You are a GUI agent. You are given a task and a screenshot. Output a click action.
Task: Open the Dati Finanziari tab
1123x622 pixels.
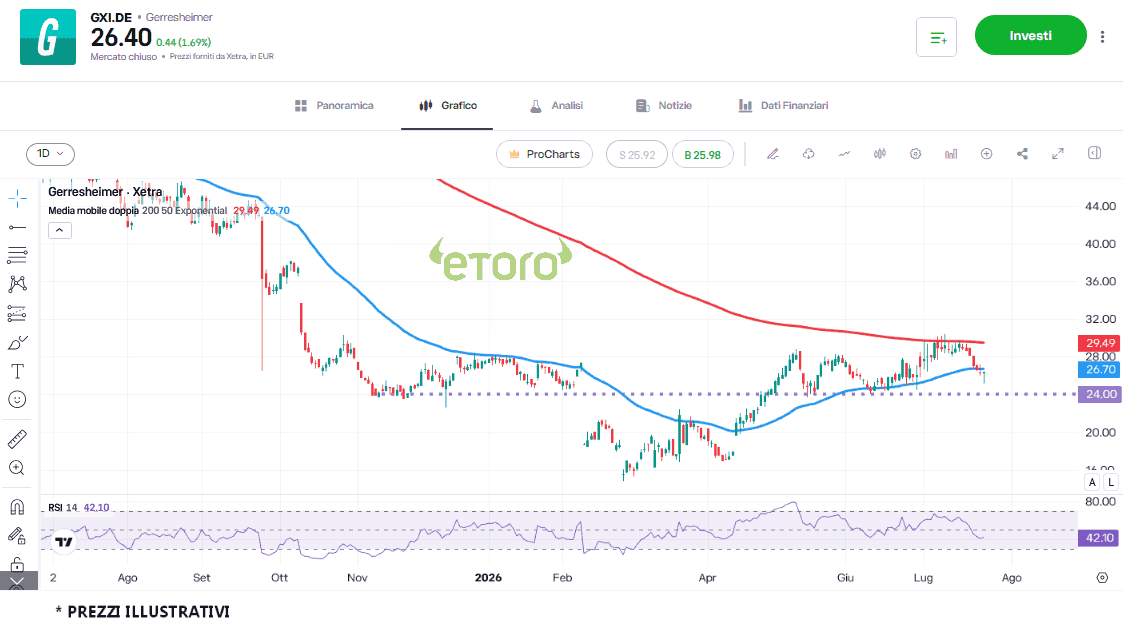coord(784,105)
